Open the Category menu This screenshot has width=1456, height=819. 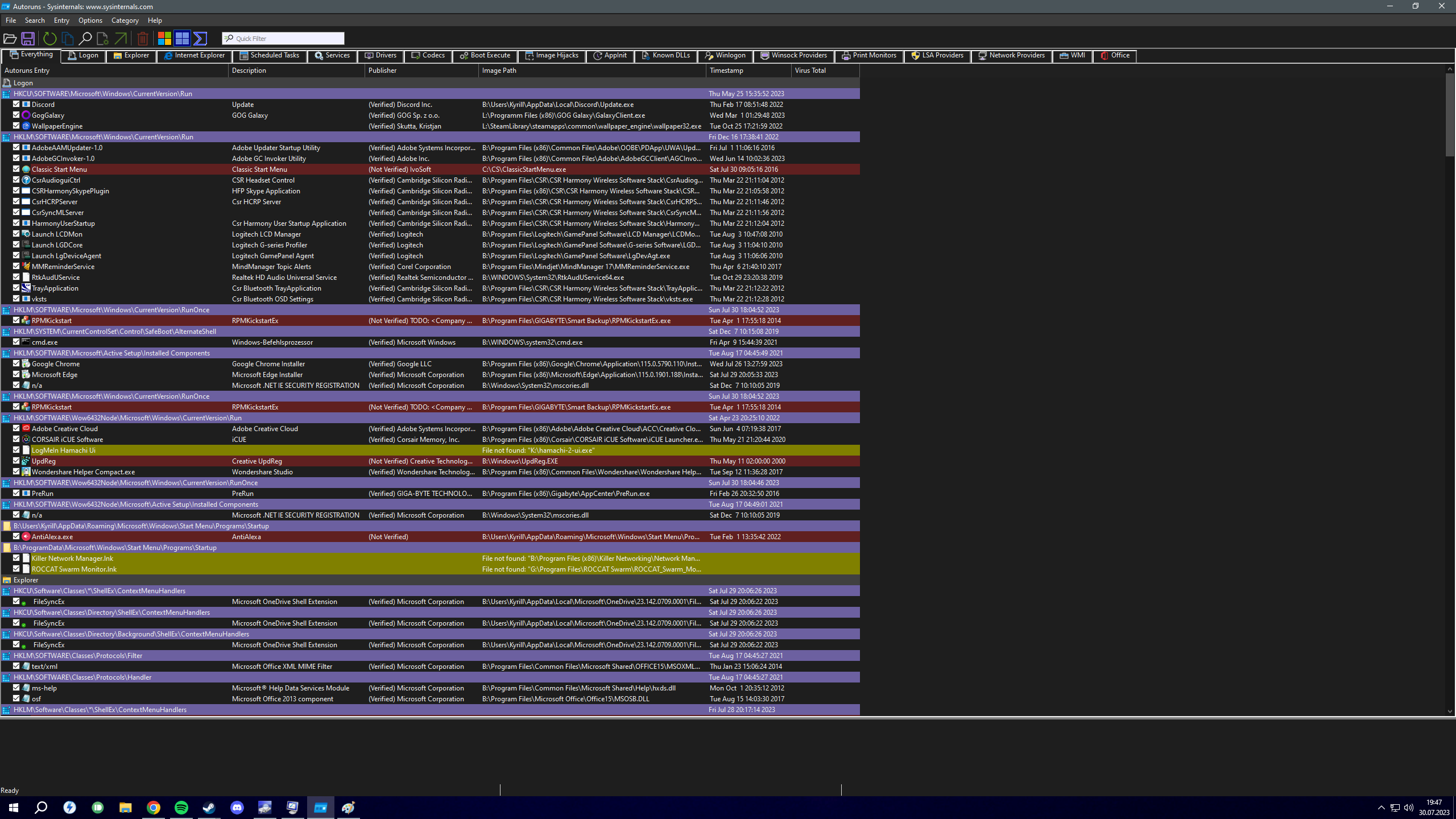point(125,20)
